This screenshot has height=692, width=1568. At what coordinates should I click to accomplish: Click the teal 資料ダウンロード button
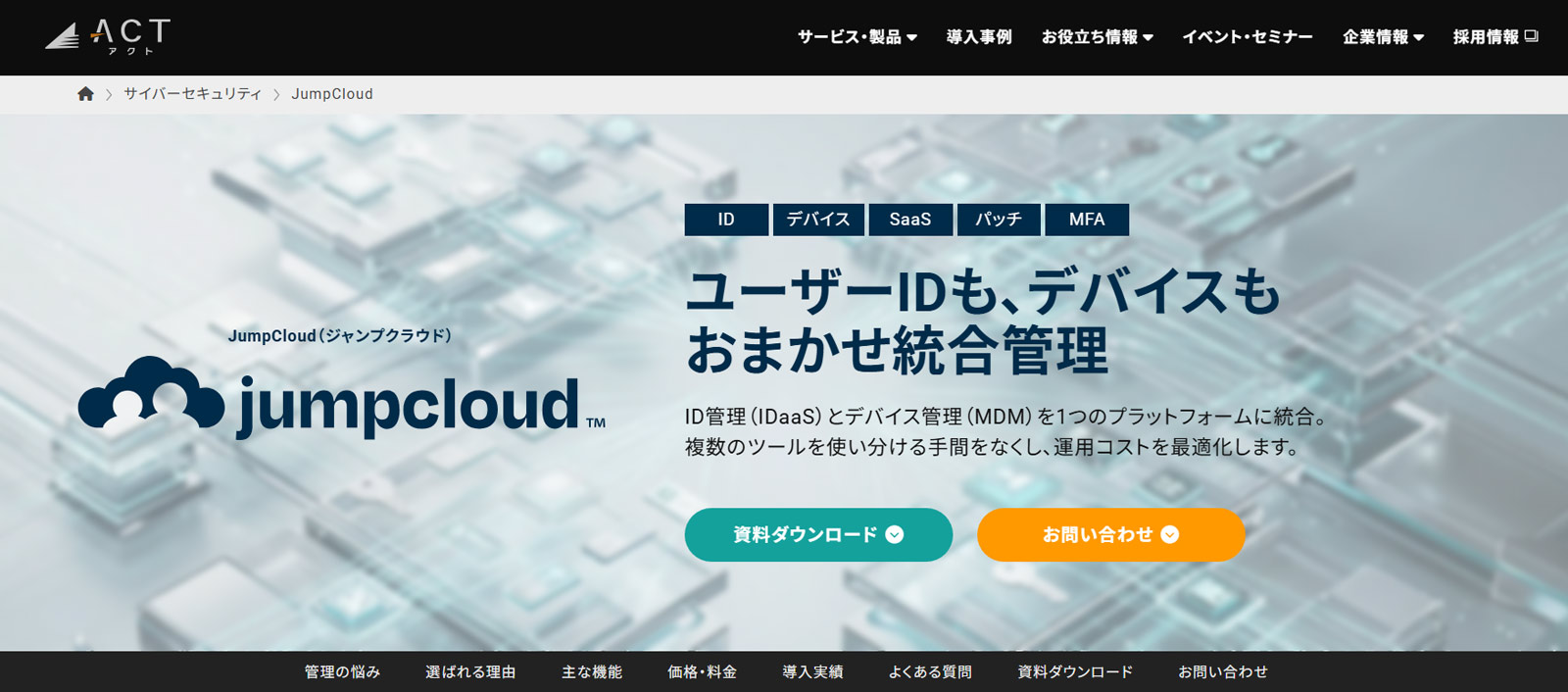818,534
